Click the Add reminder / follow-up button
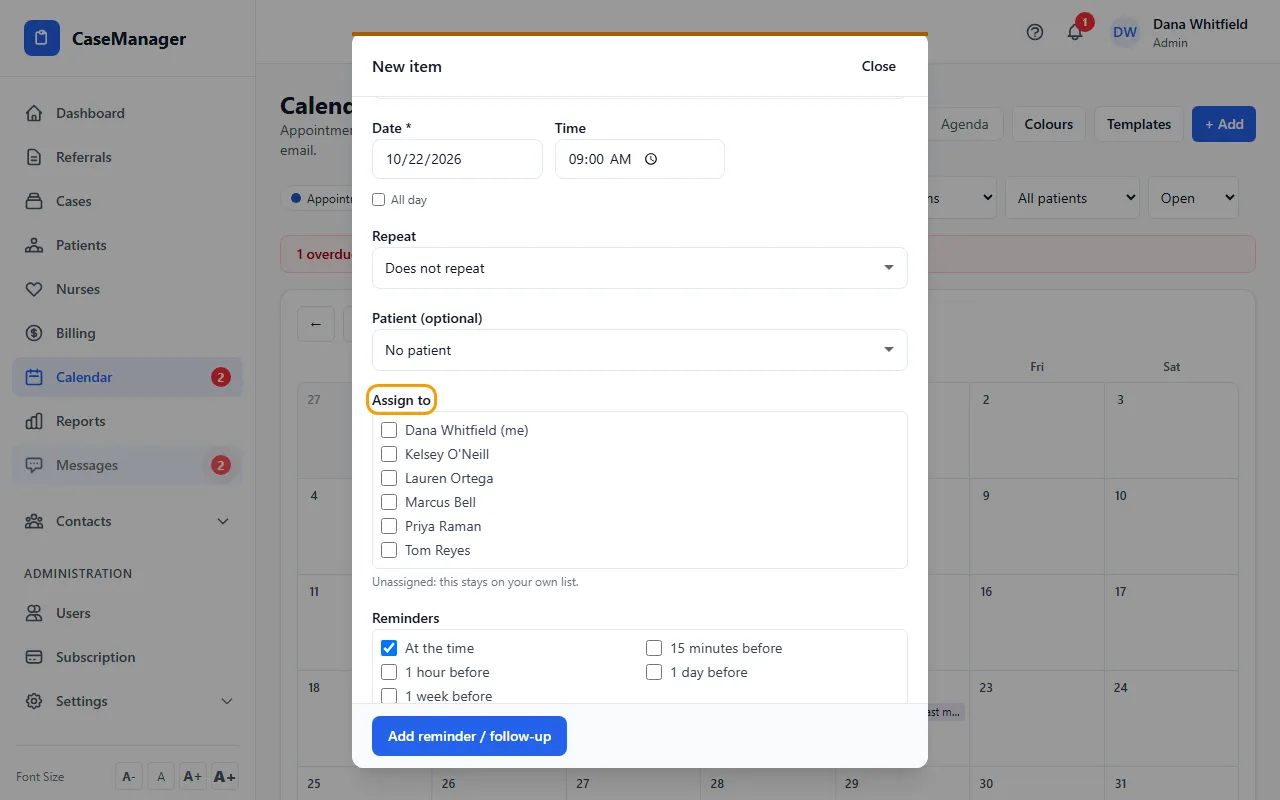Image resolution: width=1280 pixels, height=800 pixels. click(469, 736)
